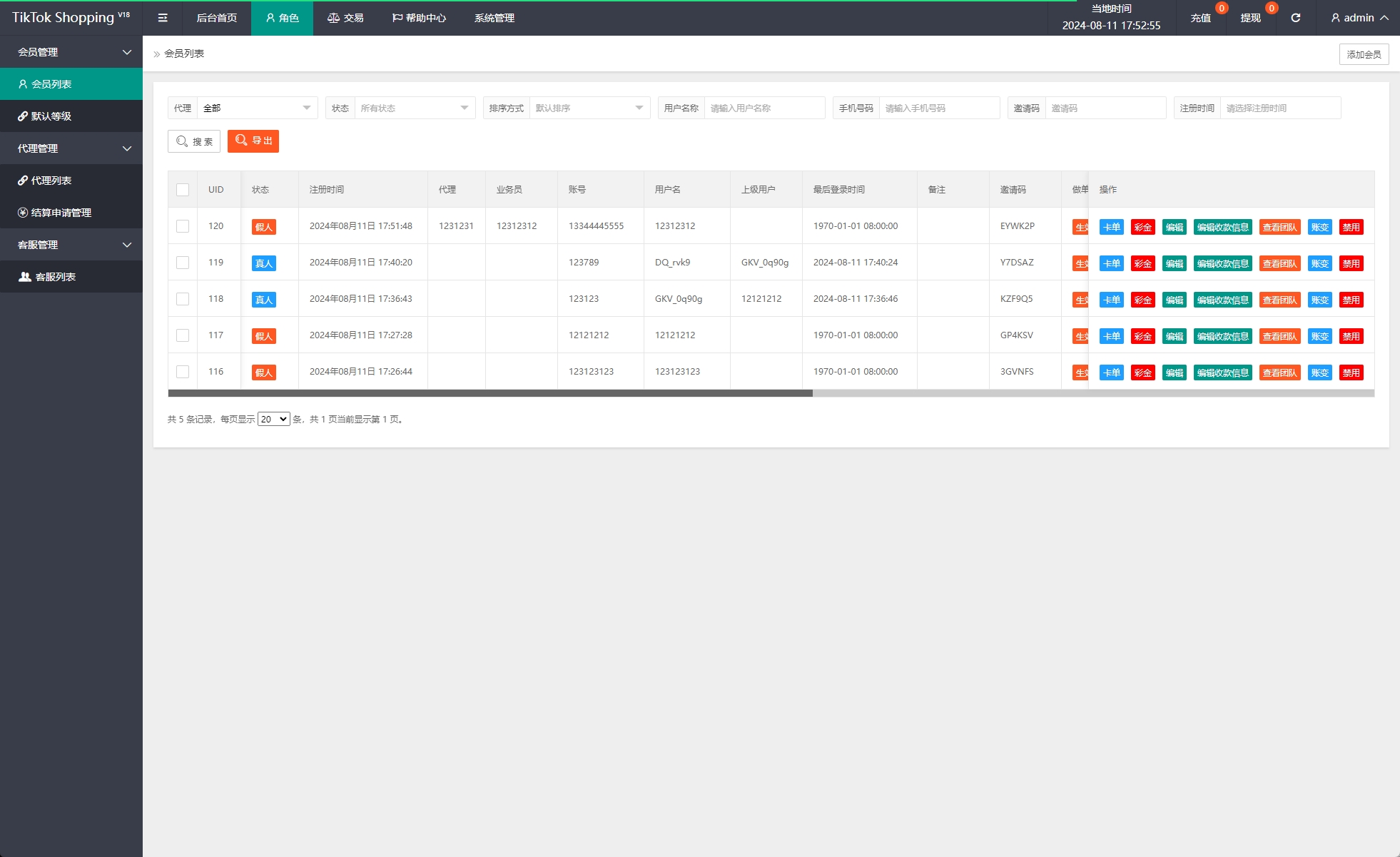This screenshot has width=1400, height=857.
Task: Click the sidebar collapse hamburger icon
Action: point(163,18)
